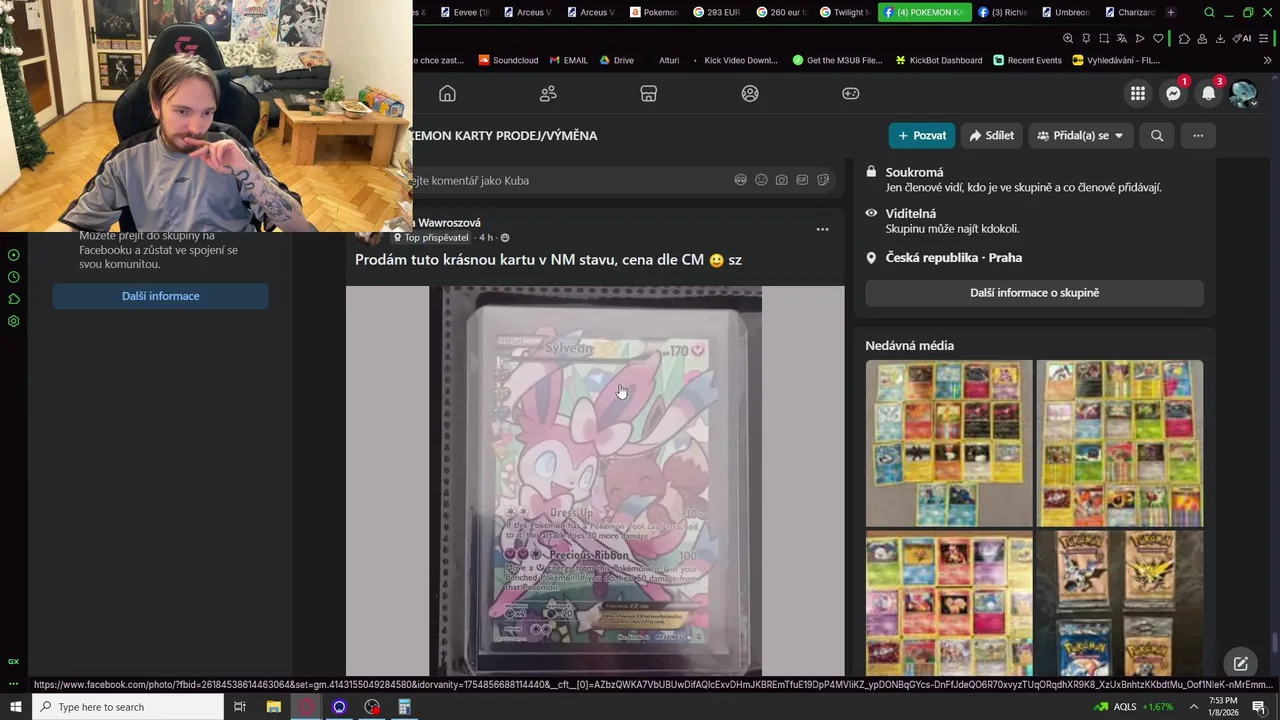
Task: Open the browser extensions cube icon
Action: (x=1184, y=38)
